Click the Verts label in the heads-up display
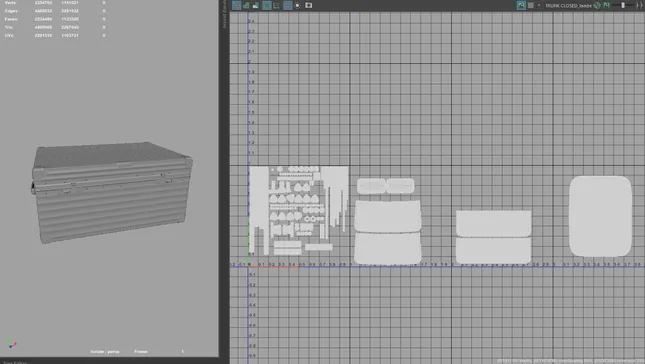The image size is (645, 364). pyautogui.click(x=10, y=2)
